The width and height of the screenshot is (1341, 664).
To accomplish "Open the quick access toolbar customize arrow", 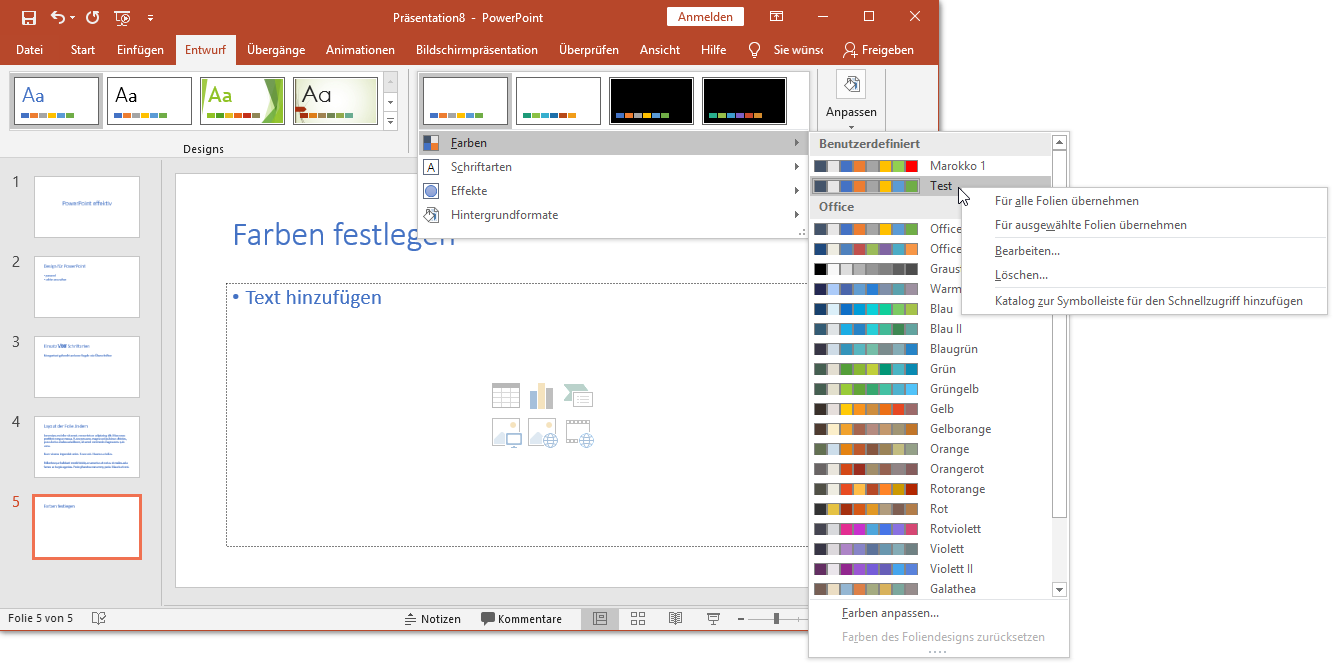I will coord(150,18).
